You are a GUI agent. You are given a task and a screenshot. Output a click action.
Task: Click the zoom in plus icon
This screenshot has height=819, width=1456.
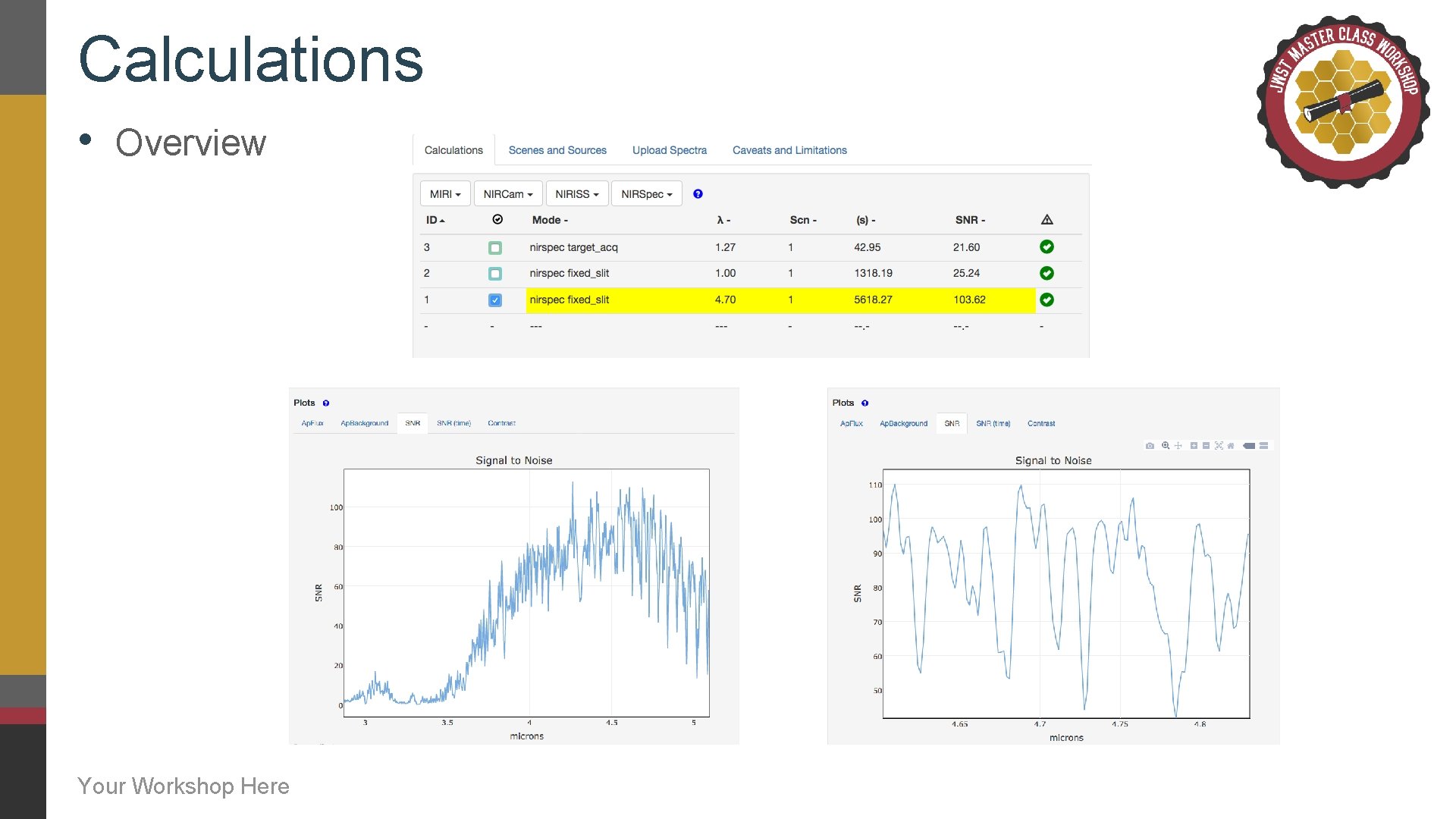pyautogui.click(x=1194, y=446)
